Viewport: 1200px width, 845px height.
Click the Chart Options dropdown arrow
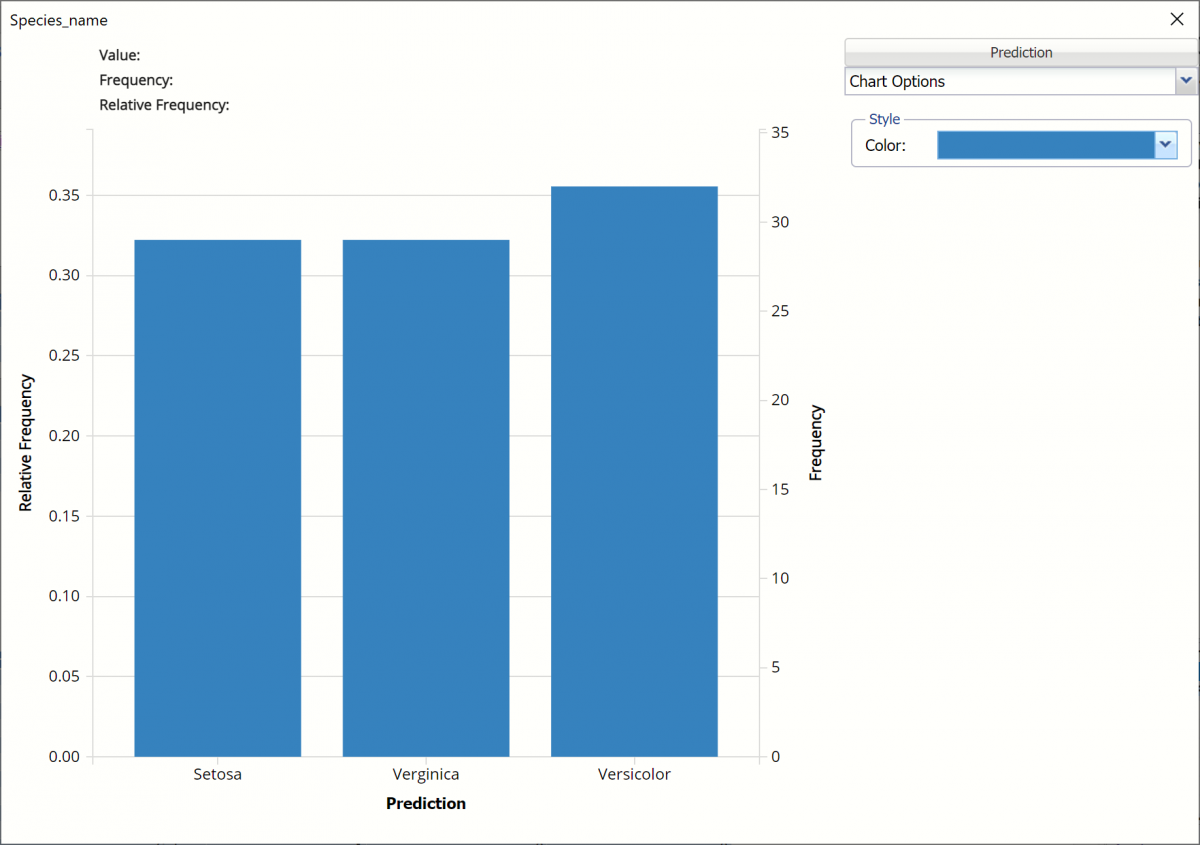point(1186,81)
